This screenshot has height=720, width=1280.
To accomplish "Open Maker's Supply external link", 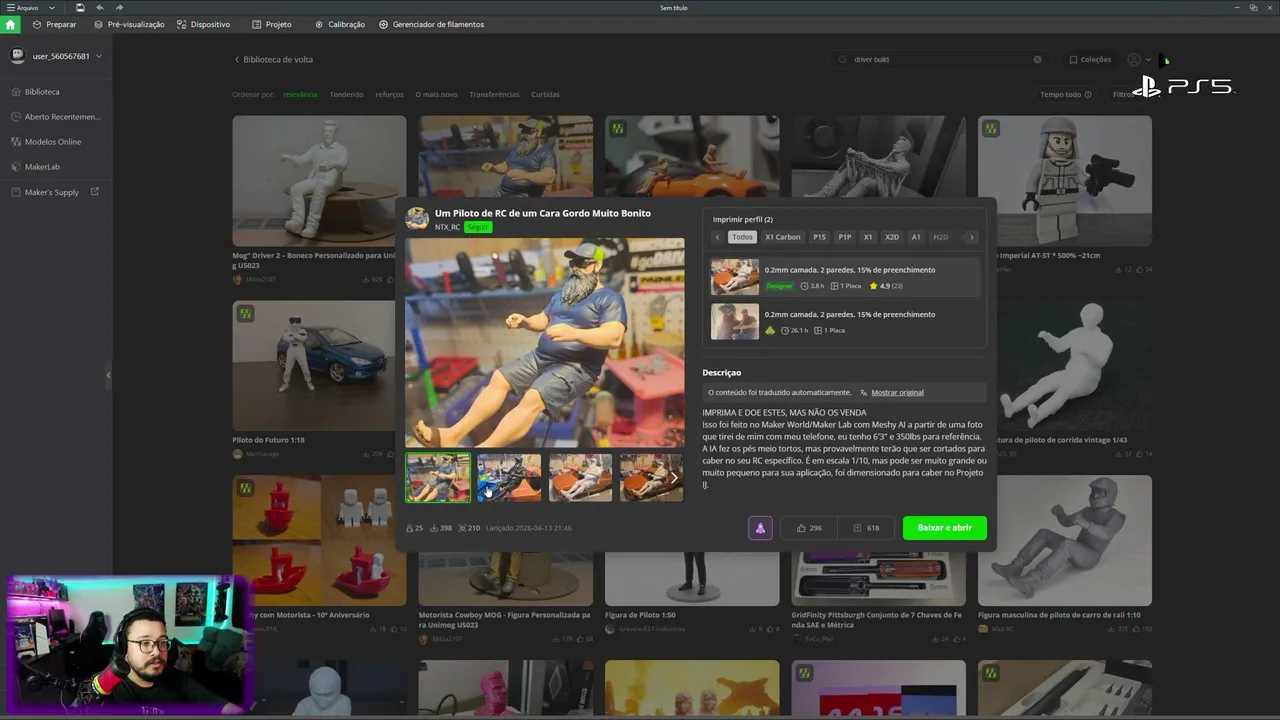I will (x=56, y=192).
